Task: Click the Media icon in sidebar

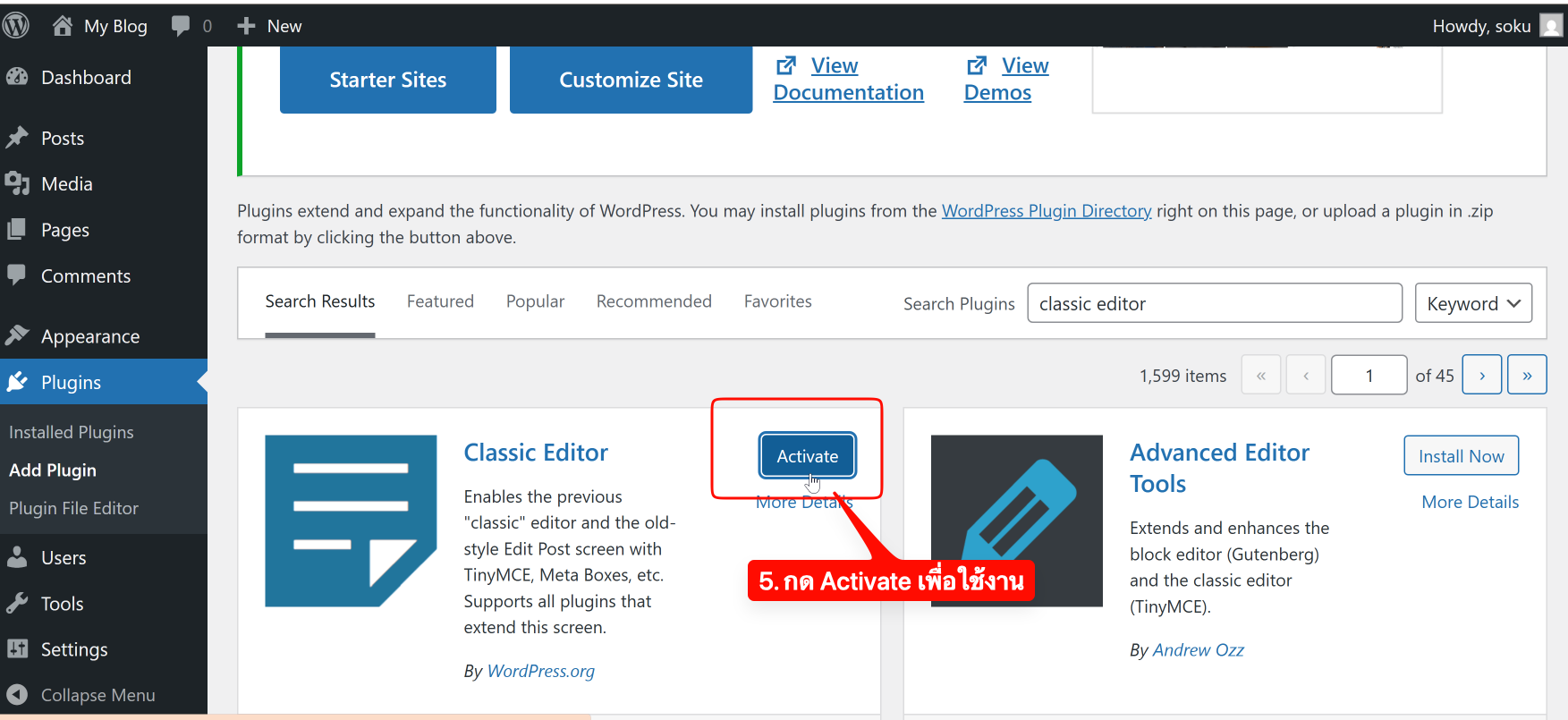Action: [x=17, y=183]
